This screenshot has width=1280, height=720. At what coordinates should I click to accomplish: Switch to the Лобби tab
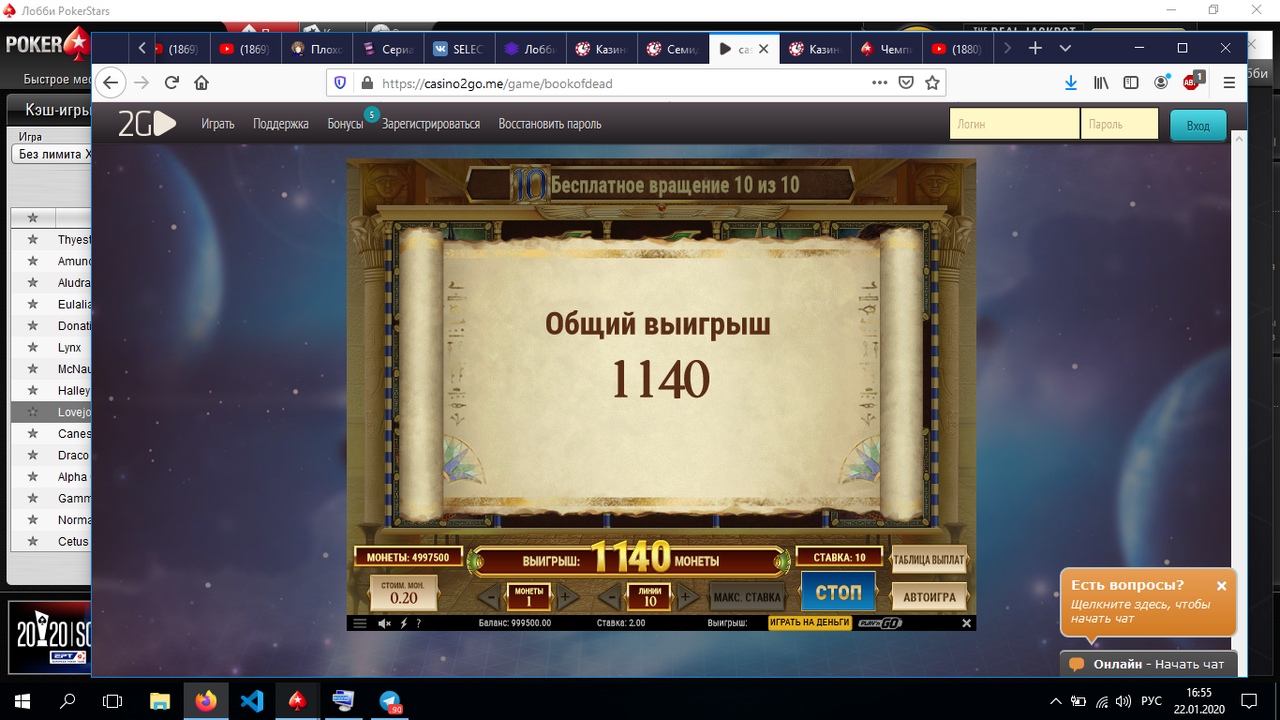530,48
